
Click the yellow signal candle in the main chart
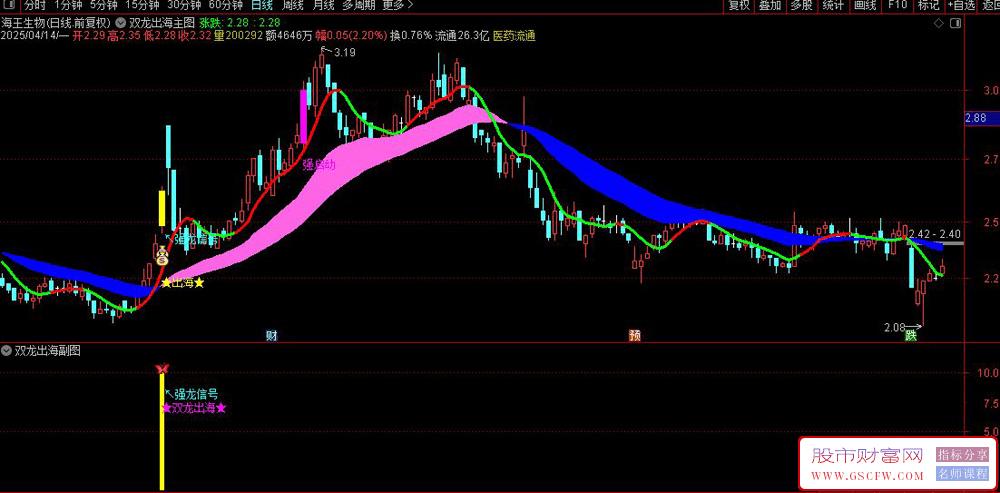click(x=162, y=207)
